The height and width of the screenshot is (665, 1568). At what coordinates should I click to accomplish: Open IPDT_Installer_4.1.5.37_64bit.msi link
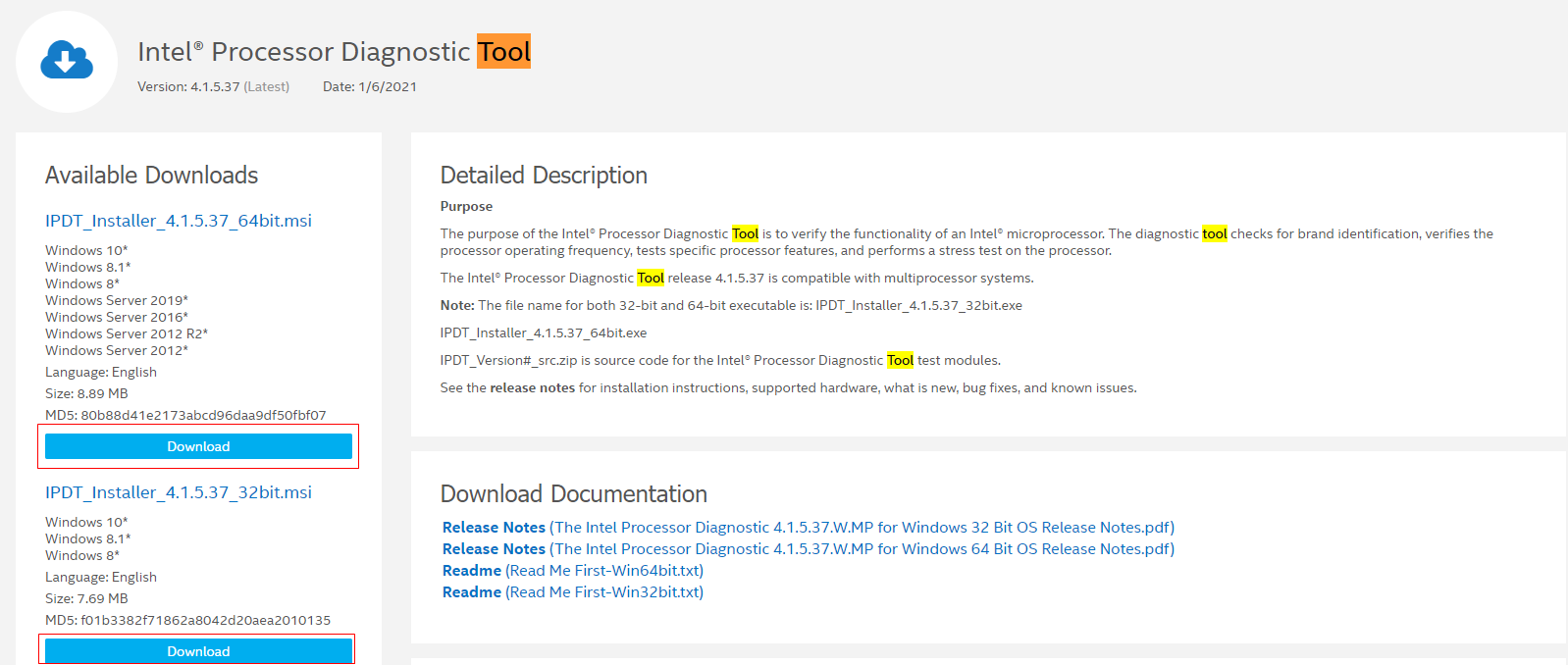[x=179, y=221]
